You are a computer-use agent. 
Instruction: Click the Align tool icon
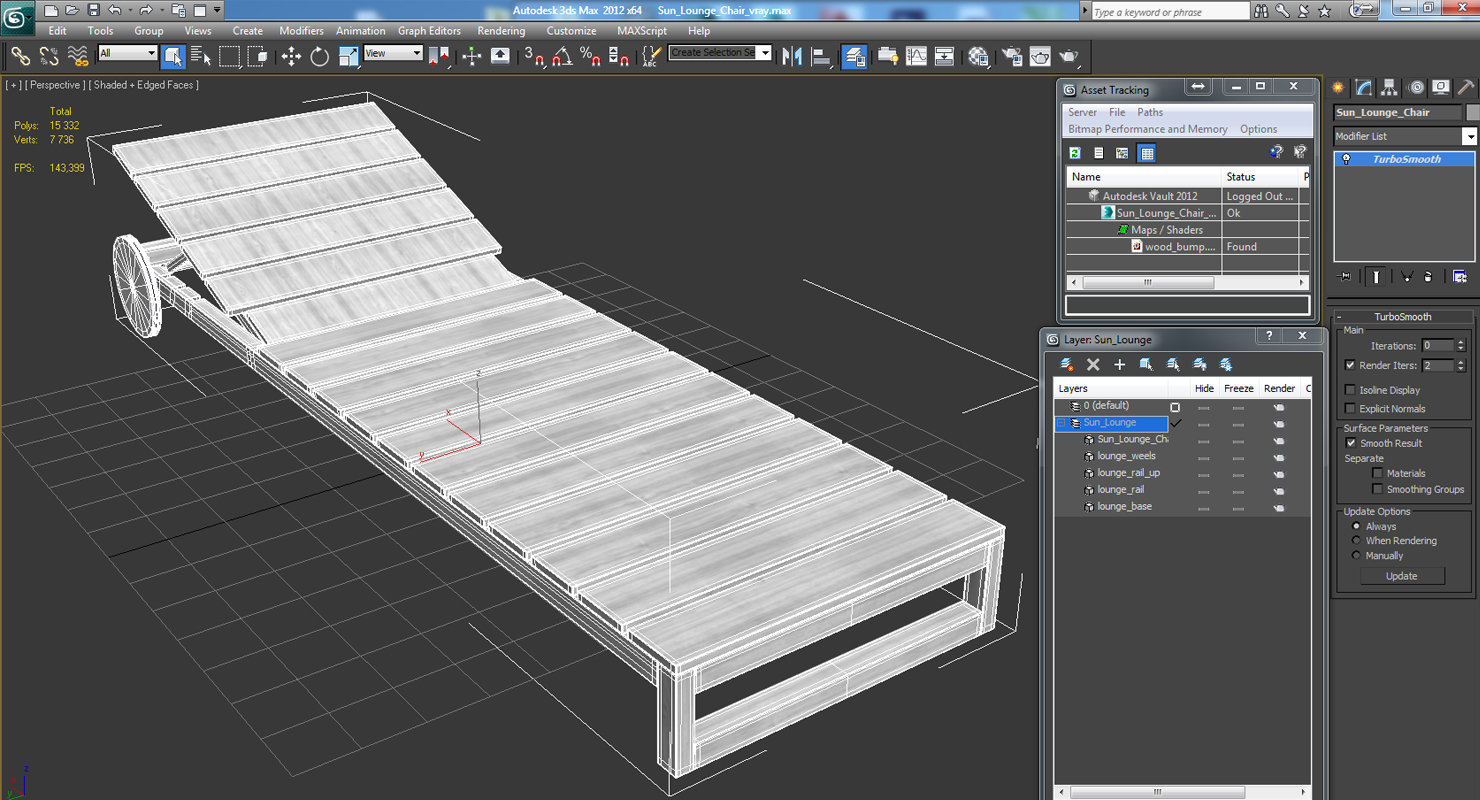[821, 56]
